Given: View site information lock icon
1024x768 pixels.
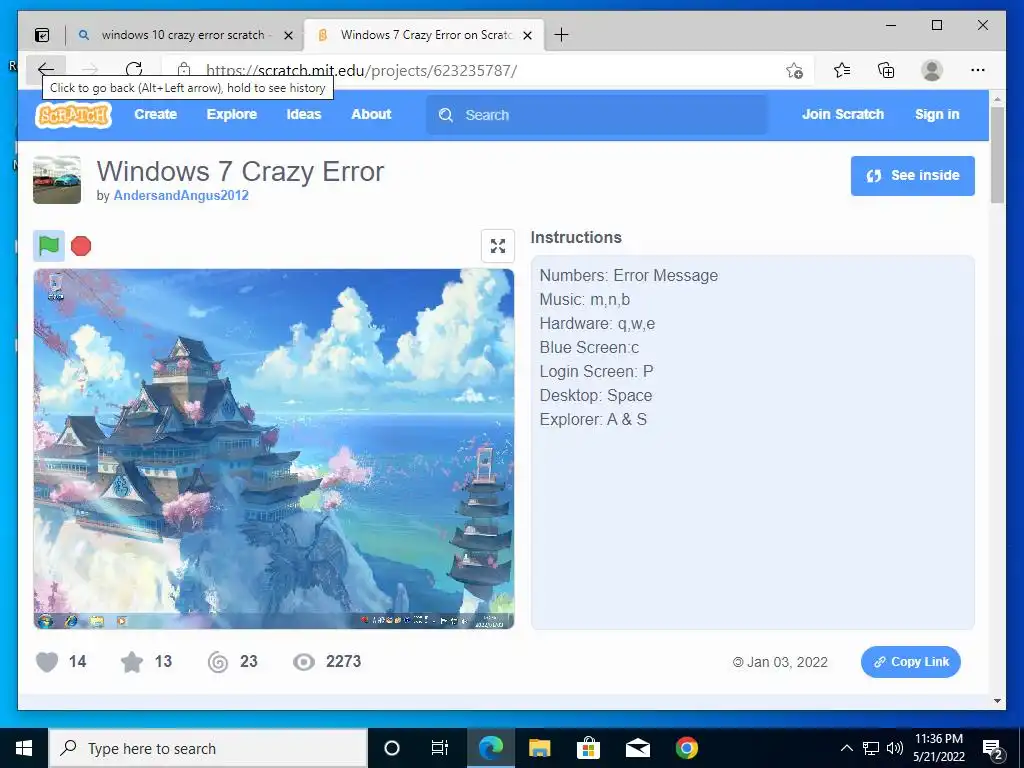Looking at the screenshot, I should 184,70.
